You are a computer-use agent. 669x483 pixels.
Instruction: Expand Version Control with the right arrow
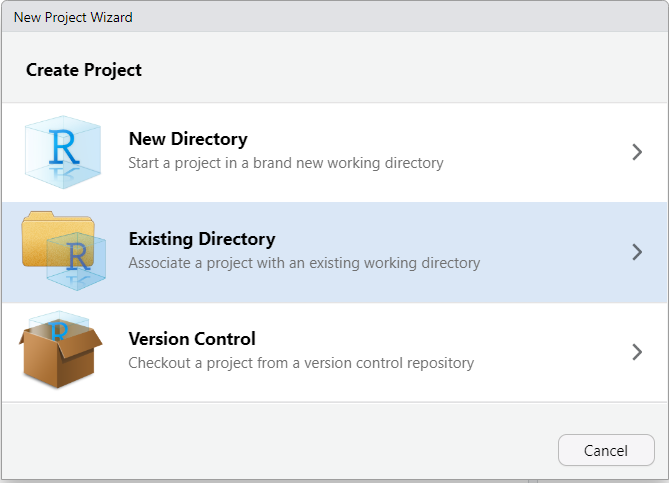637,352
